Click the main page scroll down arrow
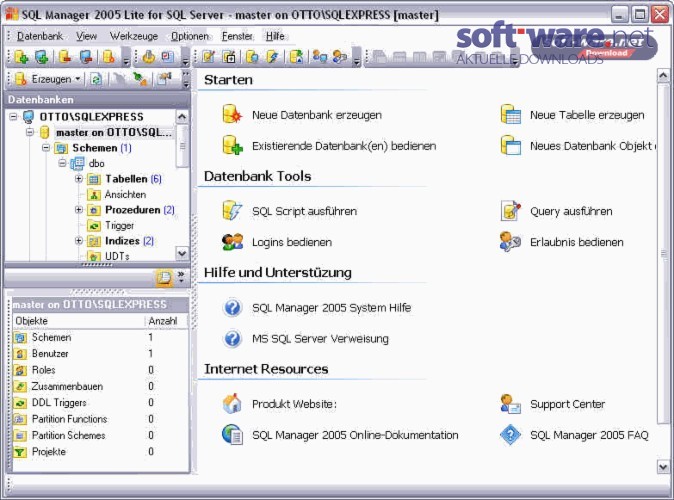The height and width of the screenshot is (500, 674). point(663,467)
